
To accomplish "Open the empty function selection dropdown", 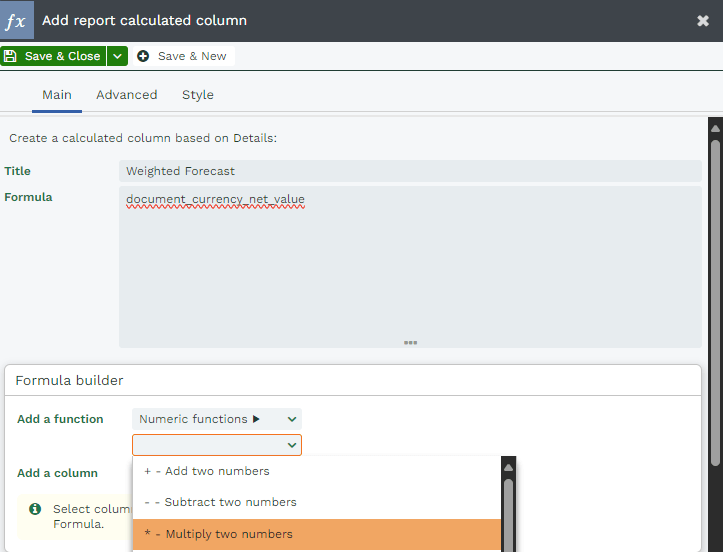I will click(x=217, y=445).
